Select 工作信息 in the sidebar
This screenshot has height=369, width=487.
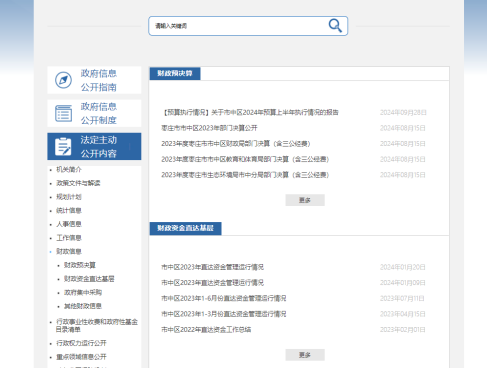tap(69, 238)
